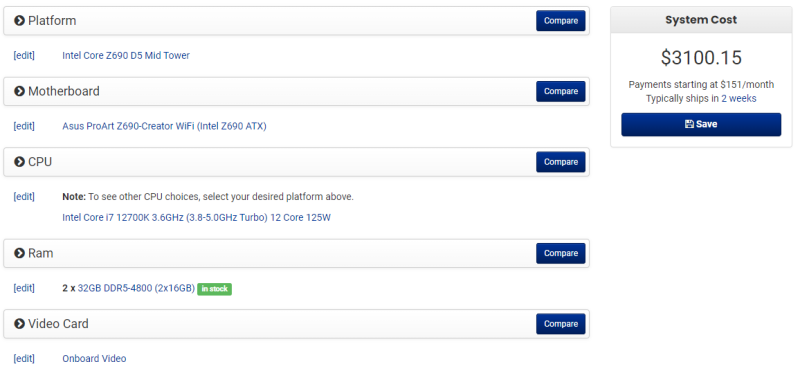The width and height of the screenshot is (800, 371).
Task: Edit the Ram selection
Action: (24, 288)
